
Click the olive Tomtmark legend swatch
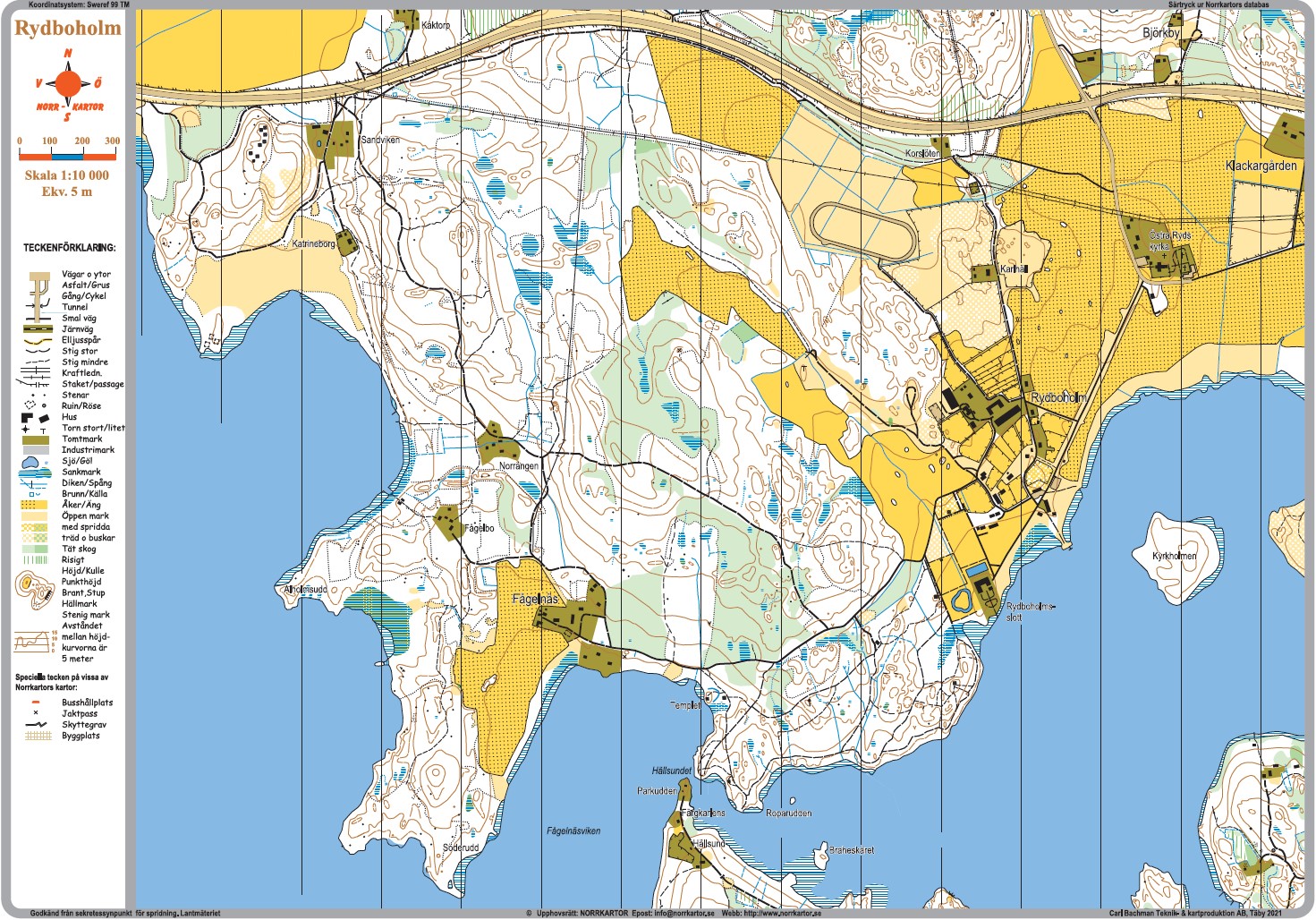coord(36,439)
